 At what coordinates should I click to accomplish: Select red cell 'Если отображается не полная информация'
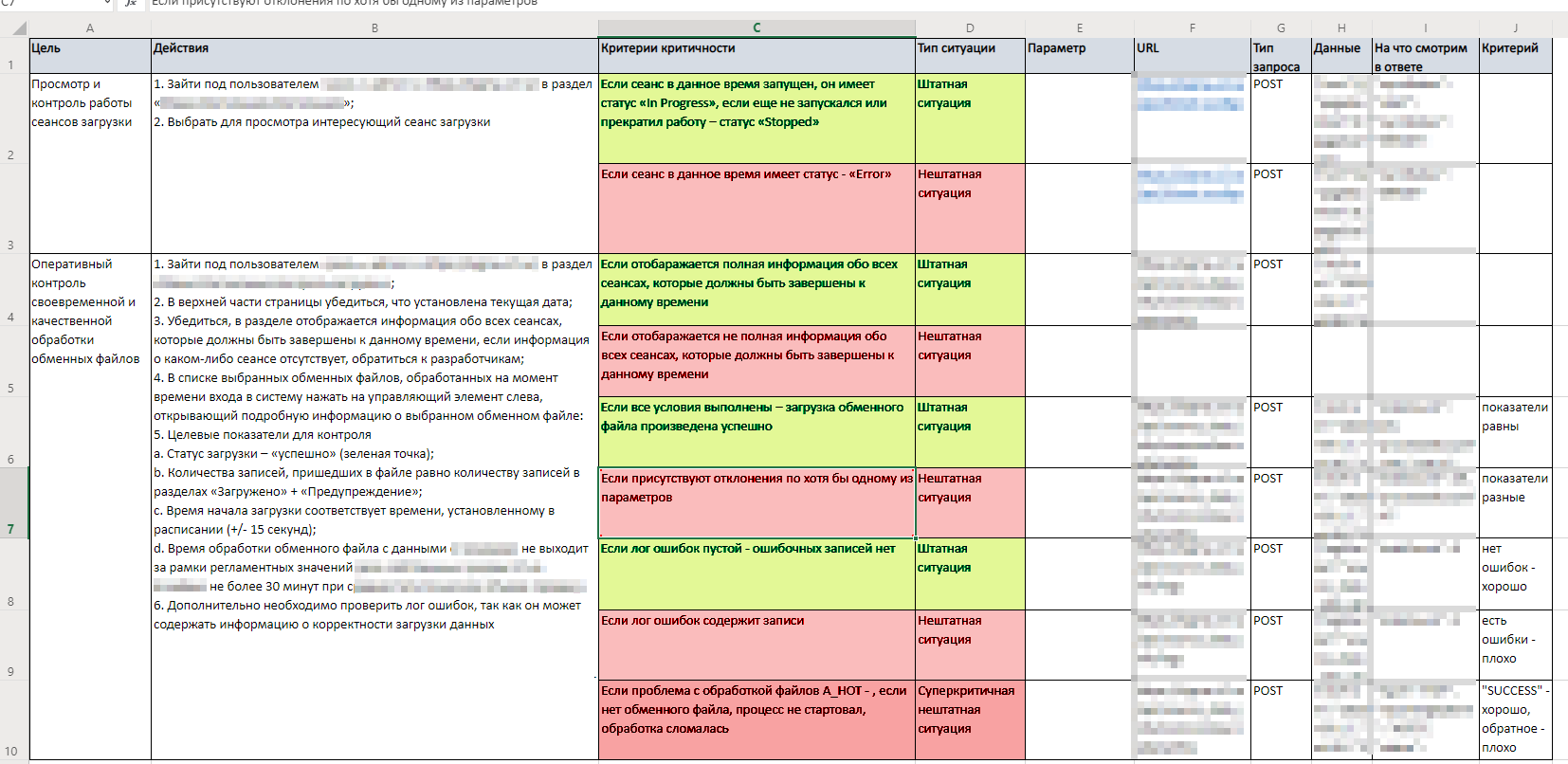pyautogui.click(x=757, y=361)
